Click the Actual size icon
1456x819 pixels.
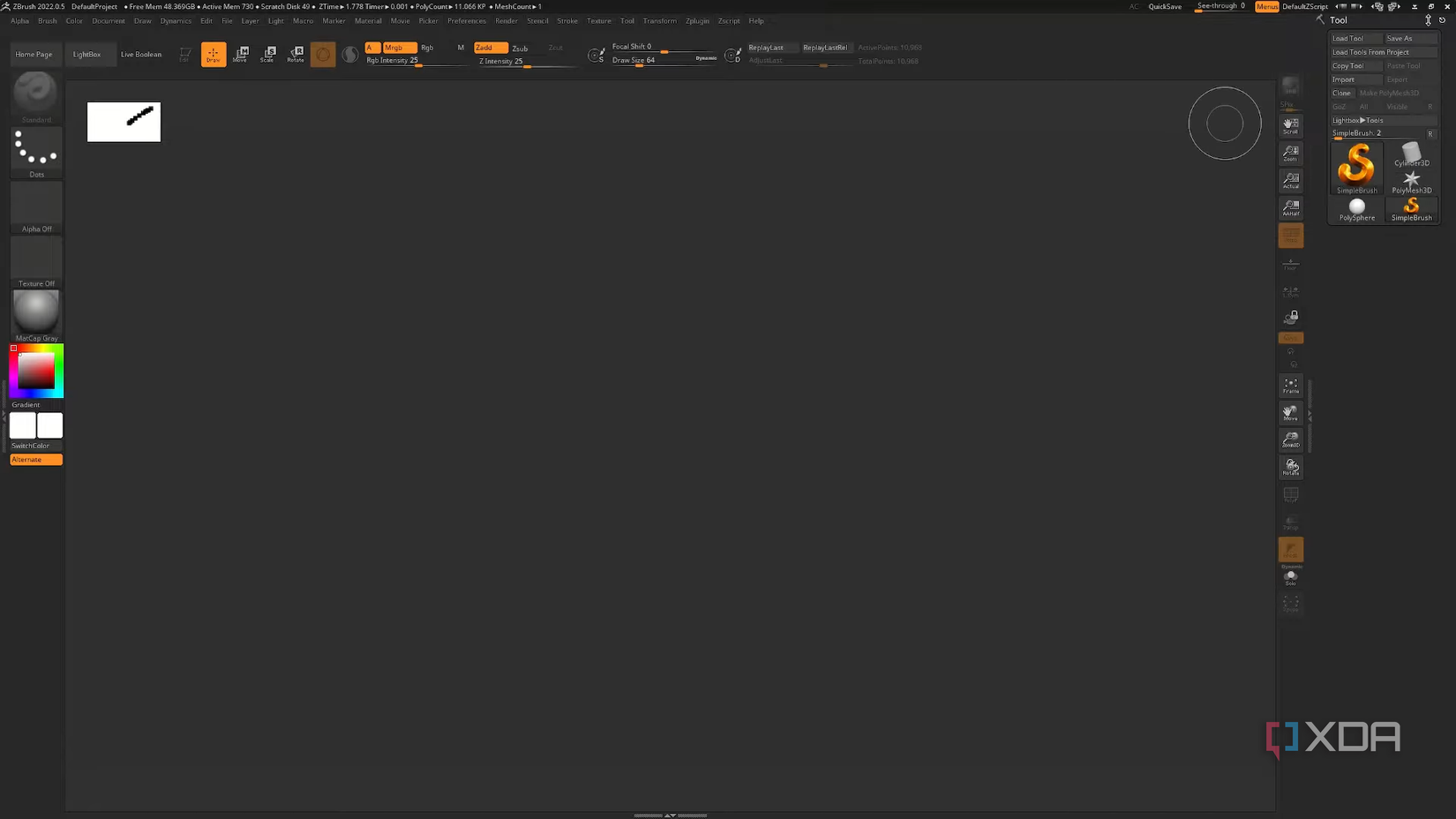point(1290,181)
